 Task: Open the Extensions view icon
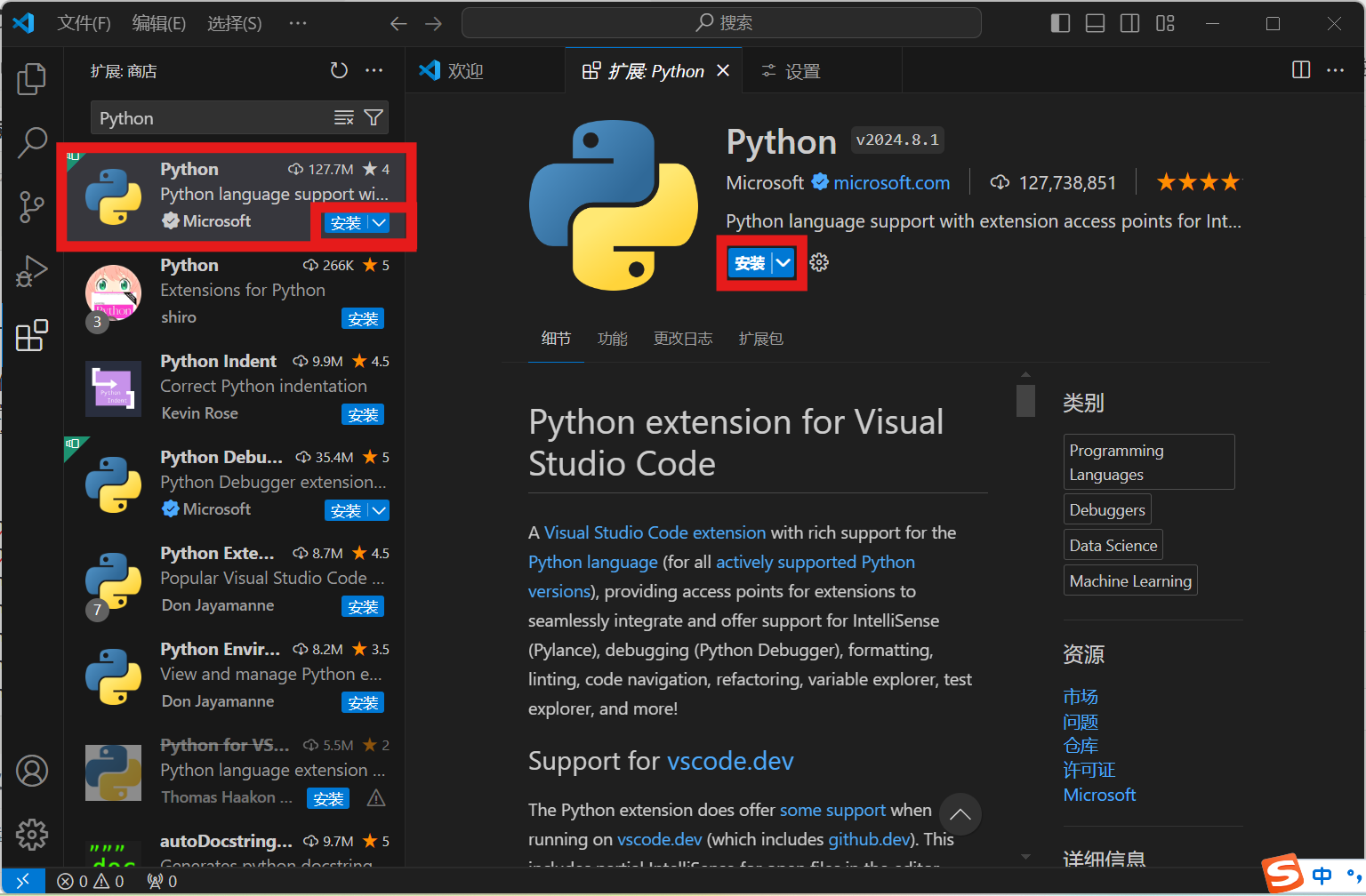coord(32,335)
